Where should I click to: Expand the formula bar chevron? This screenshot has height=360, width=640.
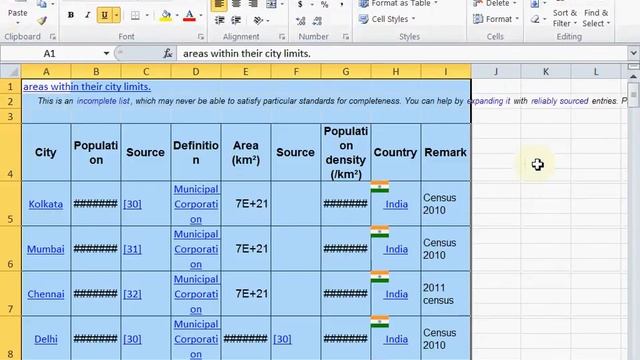(x=633, y=53)
